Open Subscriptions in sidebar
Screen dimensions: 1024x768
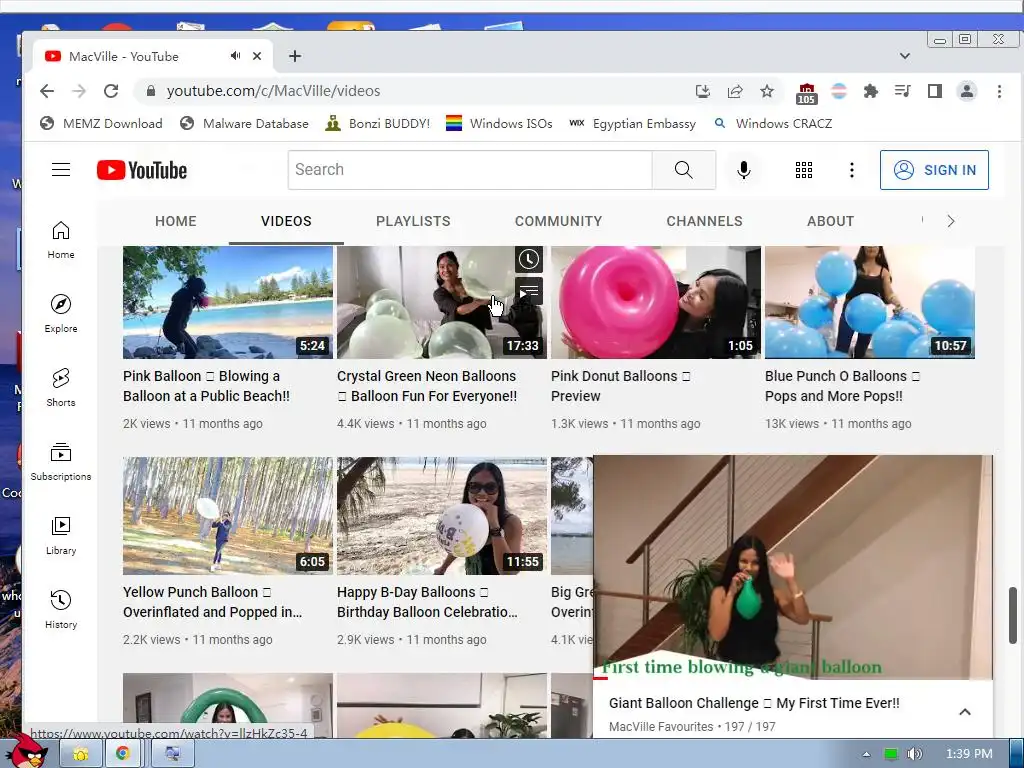61,462
